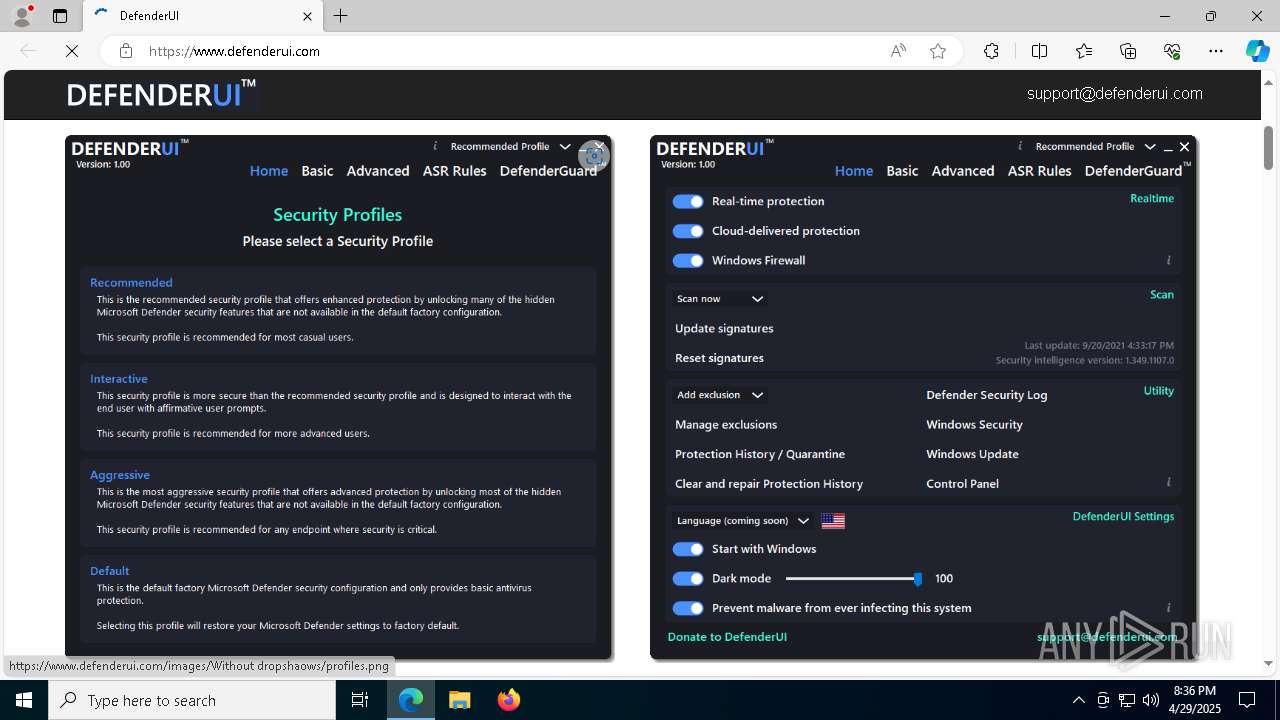Select the Advanced tab in right panel

963,171
